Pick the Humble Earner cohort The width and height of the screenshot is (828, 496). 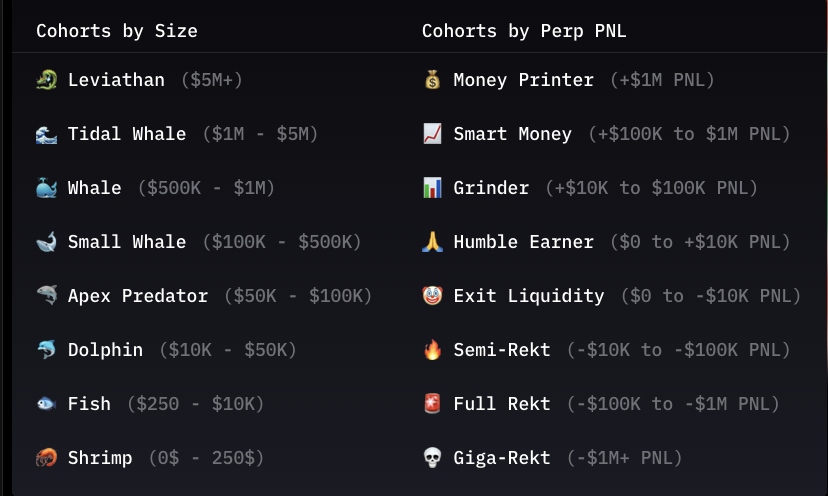(523, 242)
